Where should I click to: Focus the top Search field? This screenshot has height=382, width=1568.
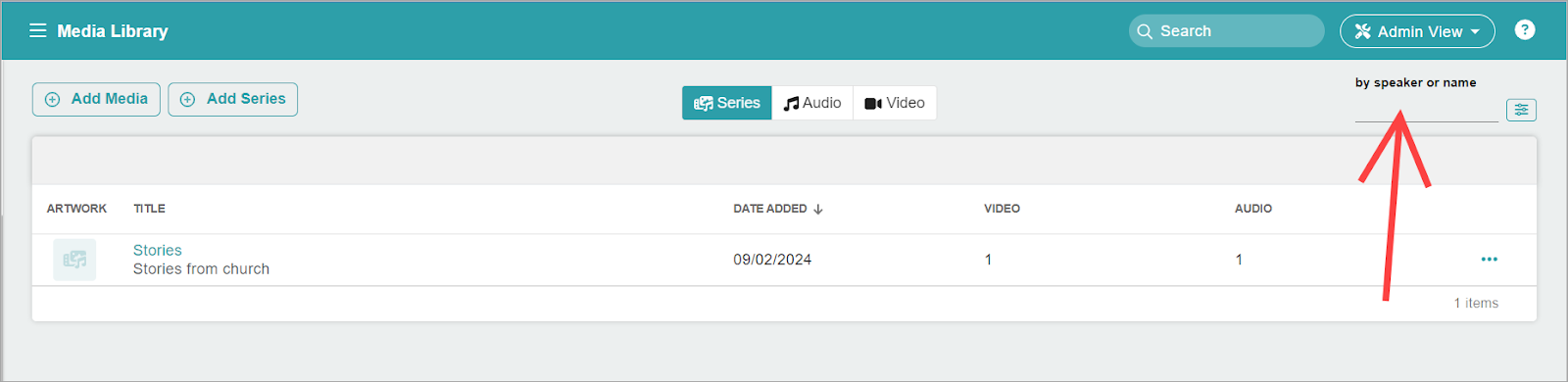click(x=1227, y=31)
